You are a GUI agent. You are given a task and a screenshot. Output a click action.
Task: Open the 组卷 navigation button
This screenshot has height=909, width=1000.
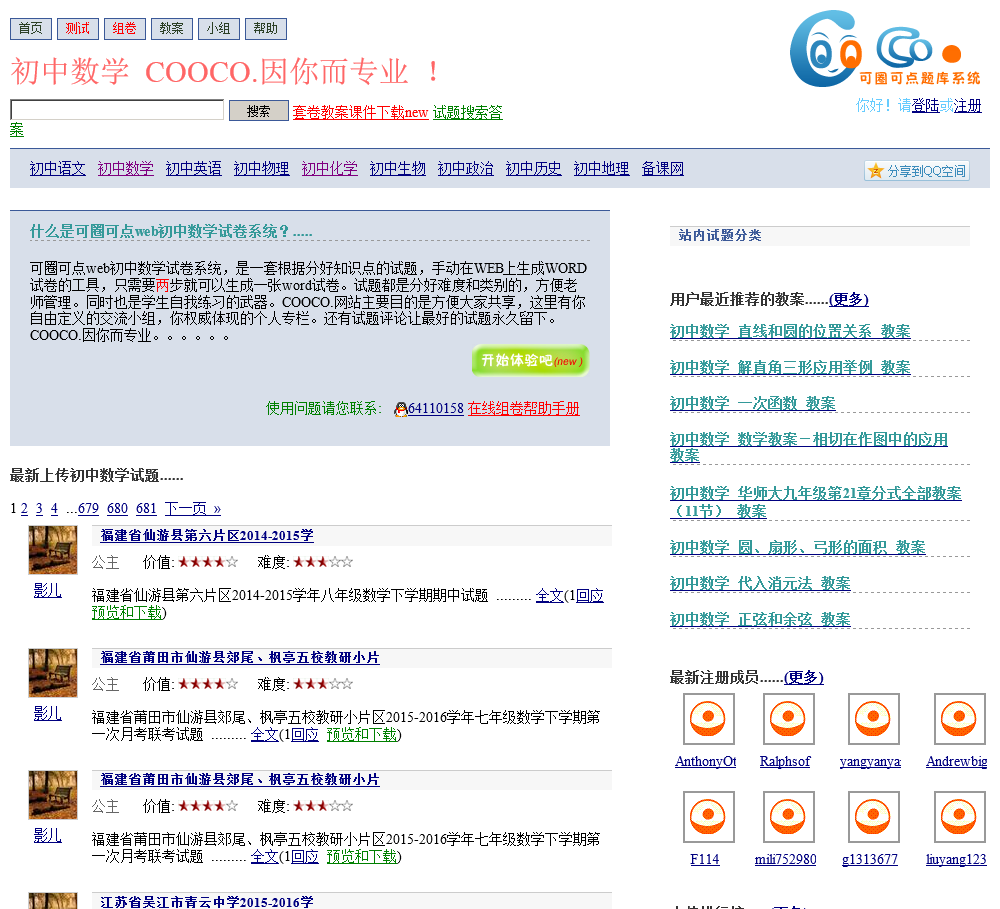pyautogui.click(x=124, y=29)
